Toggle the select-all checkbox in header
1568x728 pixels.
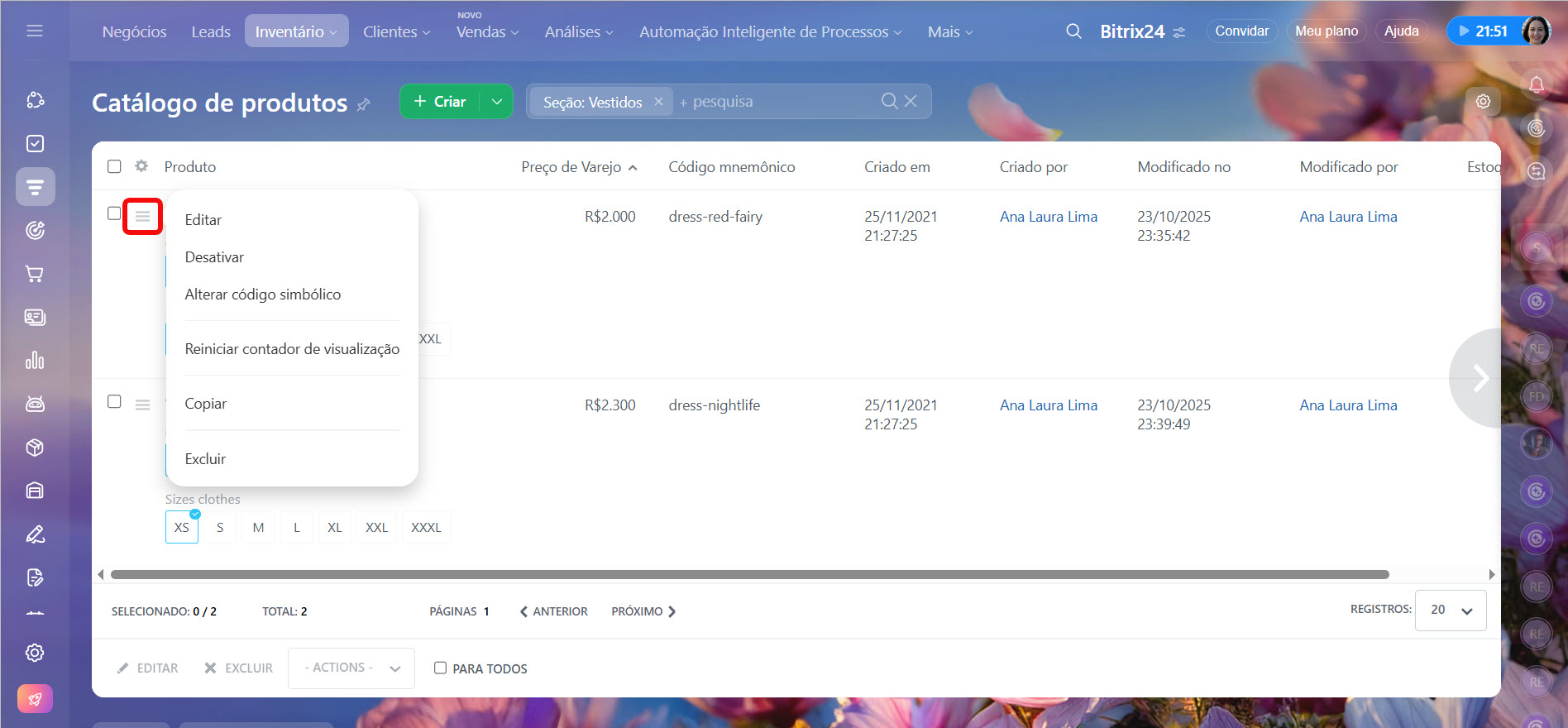coord(114,166)
